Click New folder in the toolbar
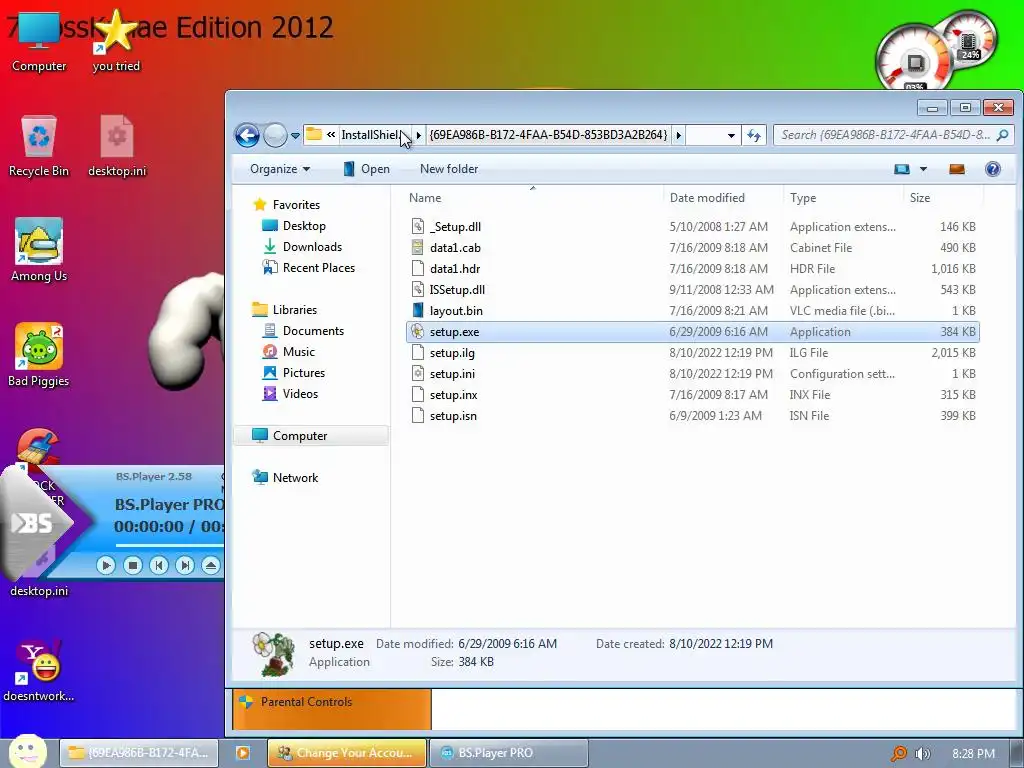The width and height of the screenshot is (1024, 768). 449,169
